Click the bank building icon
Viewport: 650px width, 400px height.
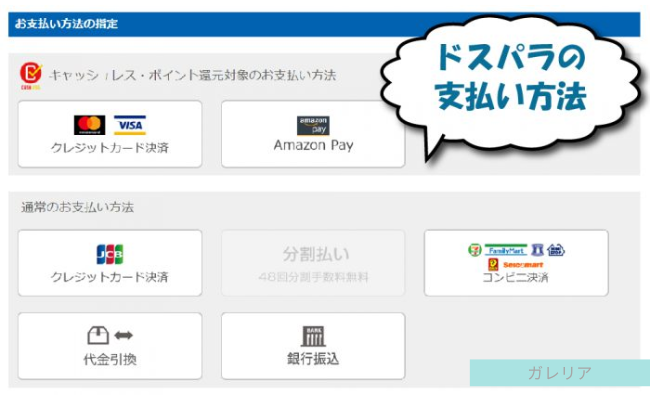click(x=313, y=336)
